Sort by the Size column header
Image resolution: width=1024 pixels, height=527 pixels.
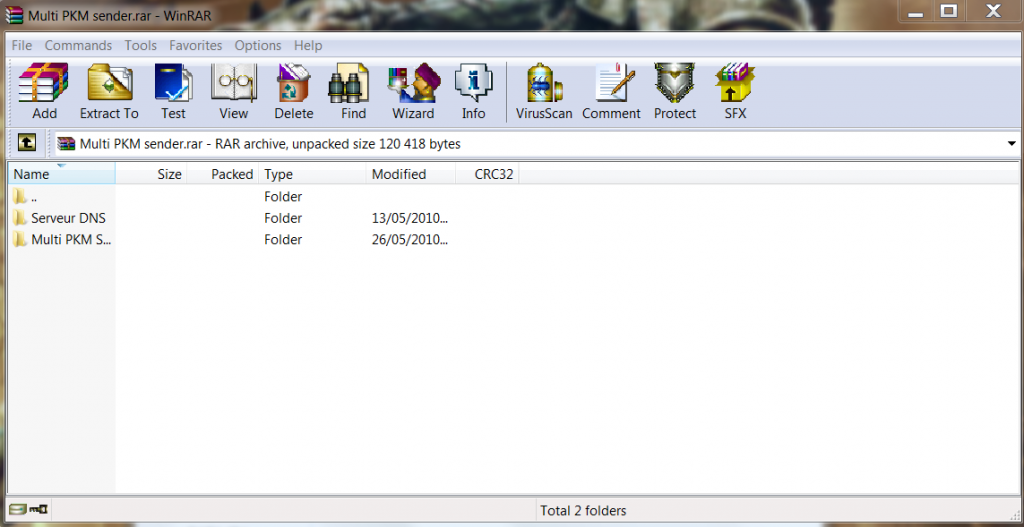[x=152, y=174]
